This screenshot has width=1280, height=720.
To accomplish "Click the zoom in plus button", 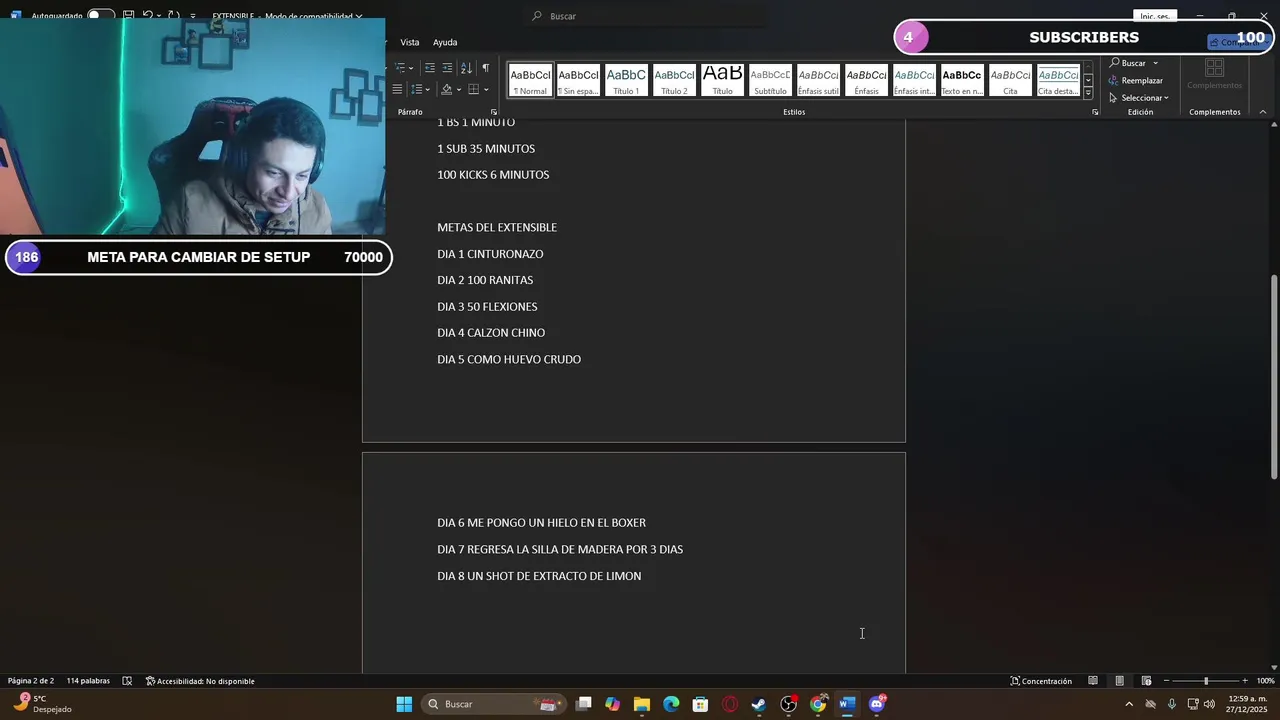I will tap(1244, 681).
